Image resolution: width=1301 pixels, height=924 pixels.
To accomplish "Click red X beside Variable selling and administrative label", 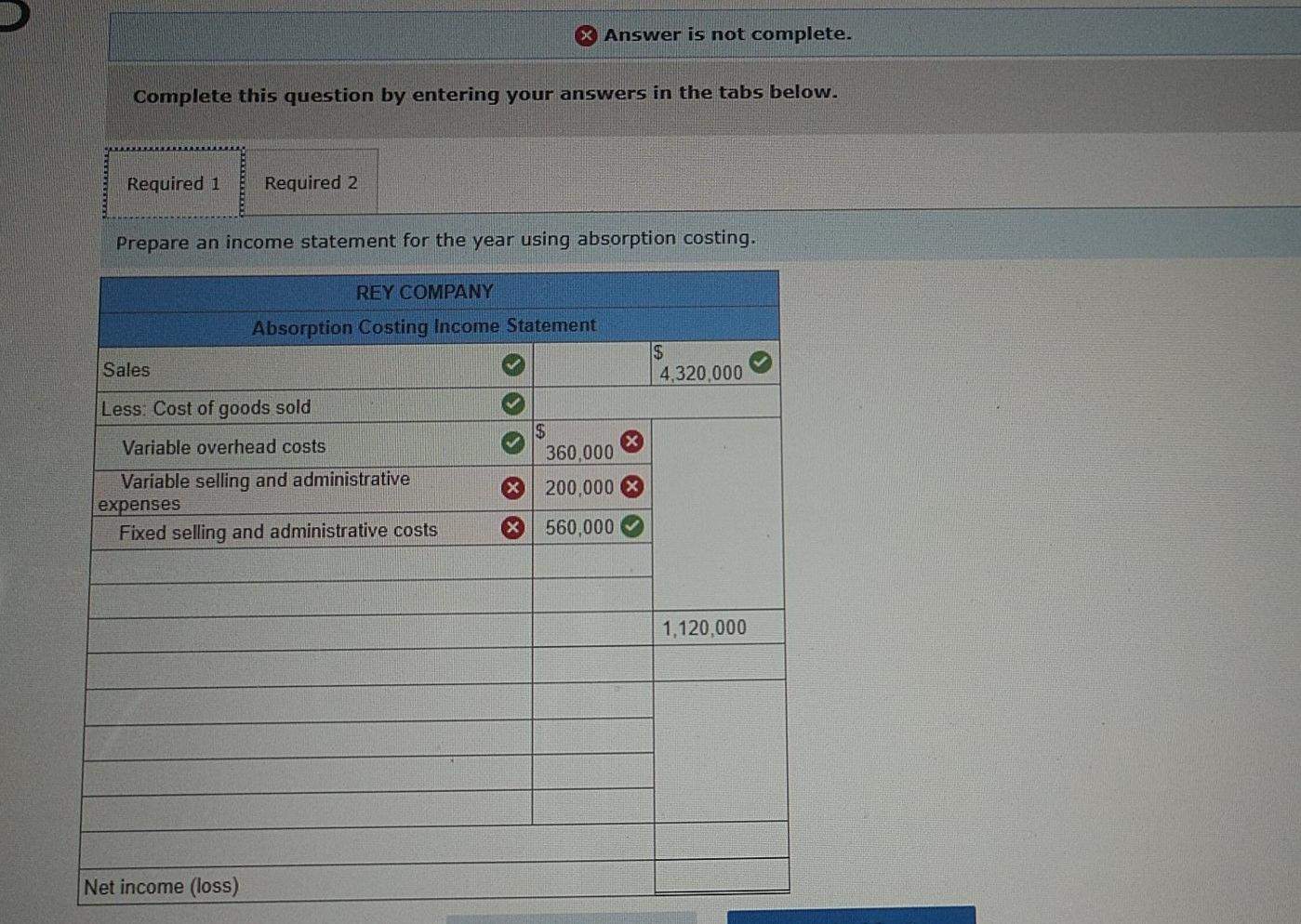I will pos(512,487).
